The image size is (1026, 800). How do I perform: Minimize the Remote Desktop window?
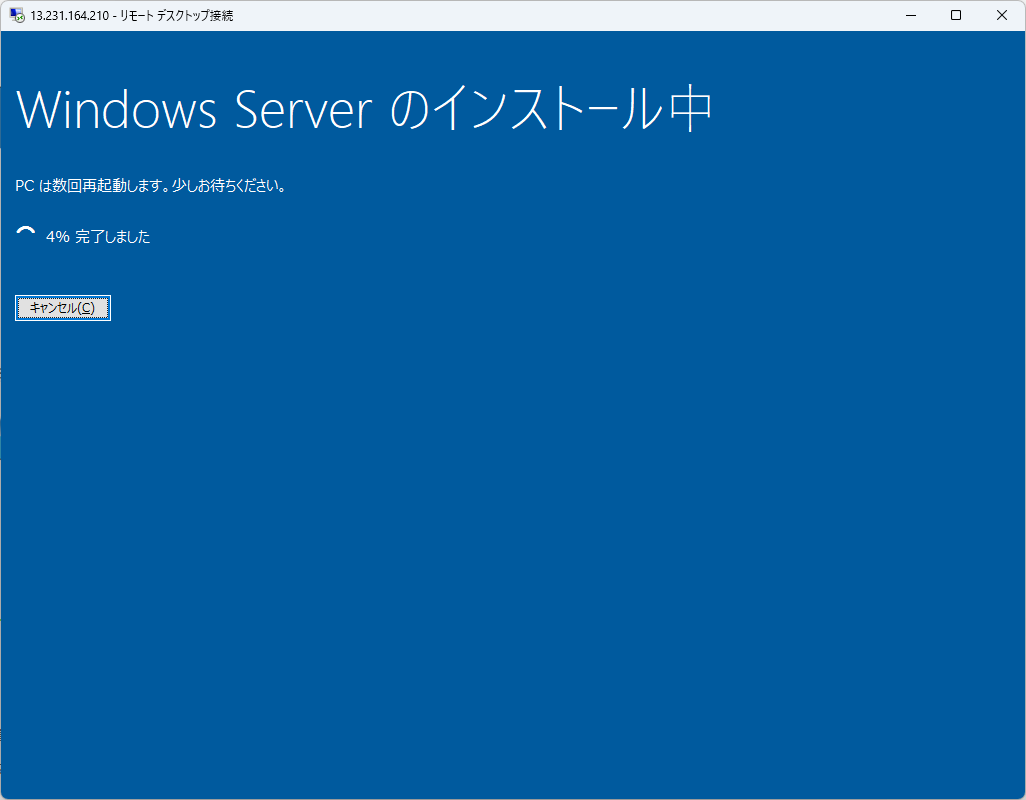tap(910, 15)
